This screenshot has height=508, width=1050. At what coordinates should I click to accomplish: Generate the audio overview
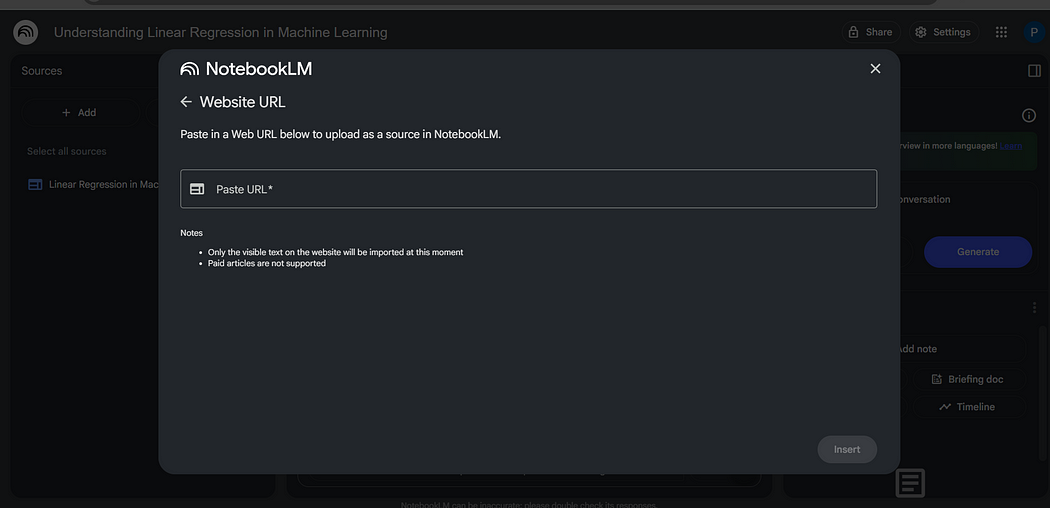coord(977,252)
